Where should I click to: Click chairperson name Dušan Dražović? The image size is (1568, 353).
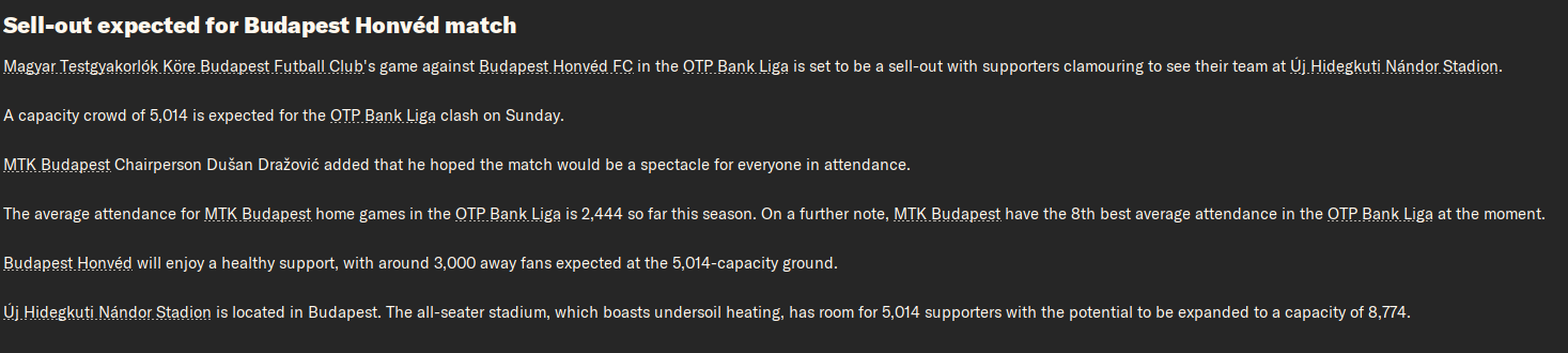[x=263, y=165]
